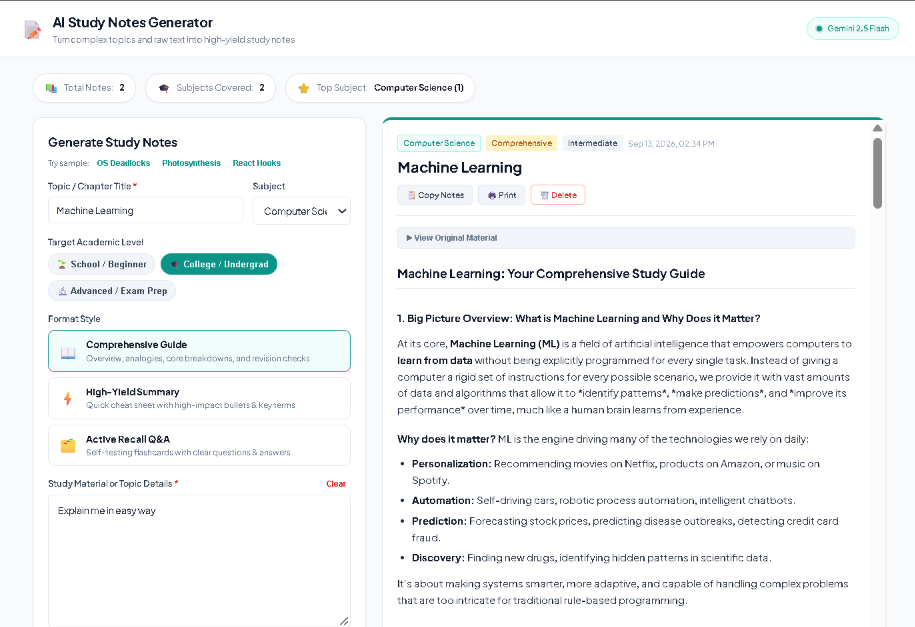915x627 pixels.
Task: Click Copy Notes button
Action: coord(435,195)
